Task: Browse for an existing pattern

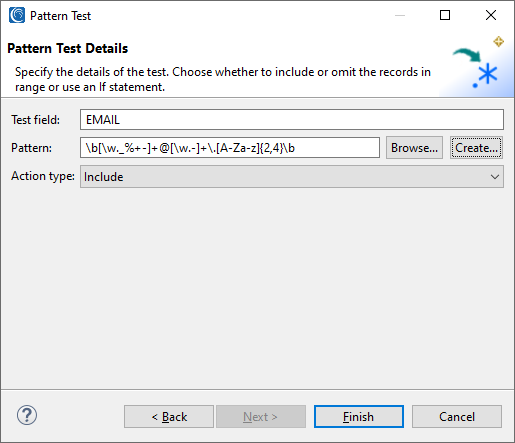Action: 414,148
